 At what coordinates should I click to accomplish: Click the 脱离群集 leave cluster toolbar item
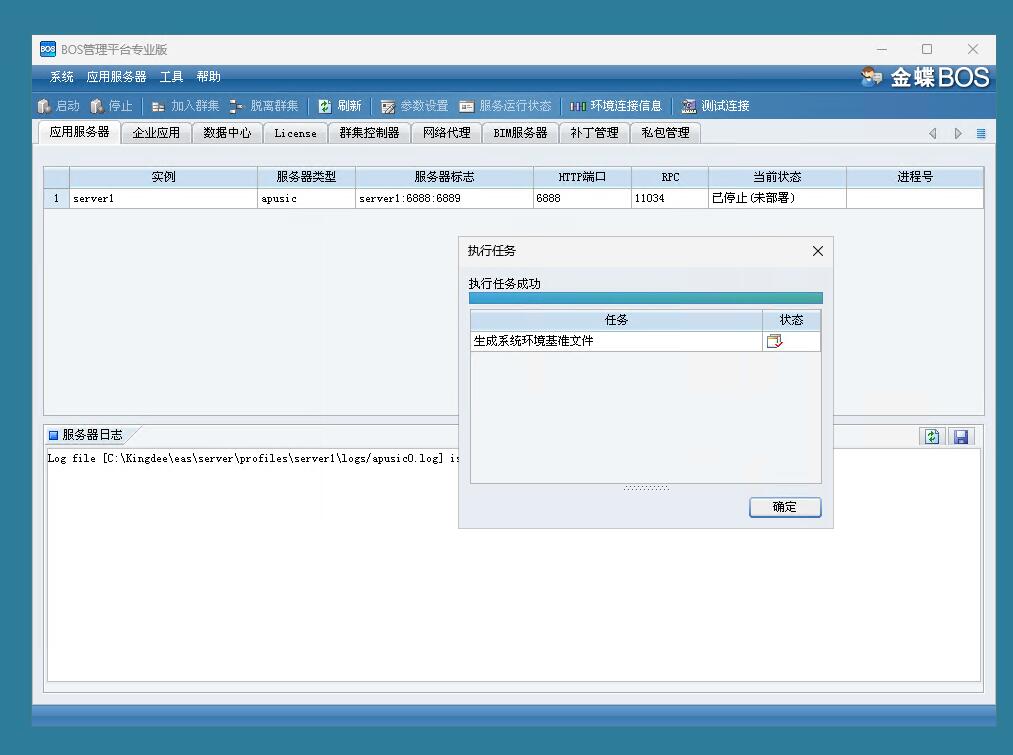[x=264, y=106]
